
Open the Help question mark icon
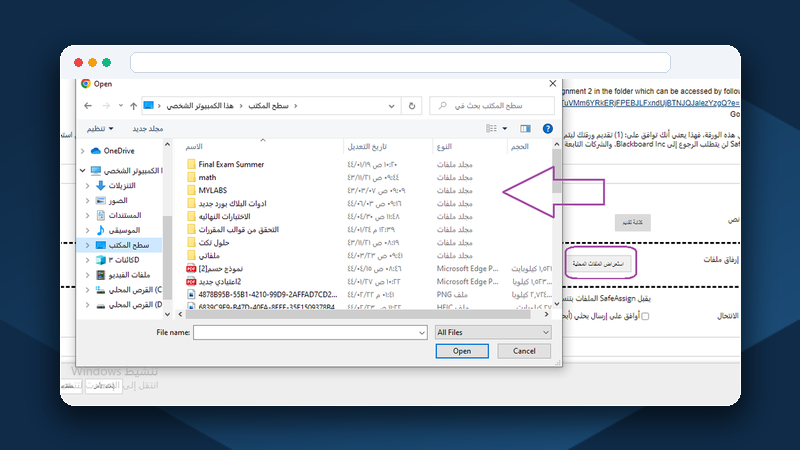547,129
